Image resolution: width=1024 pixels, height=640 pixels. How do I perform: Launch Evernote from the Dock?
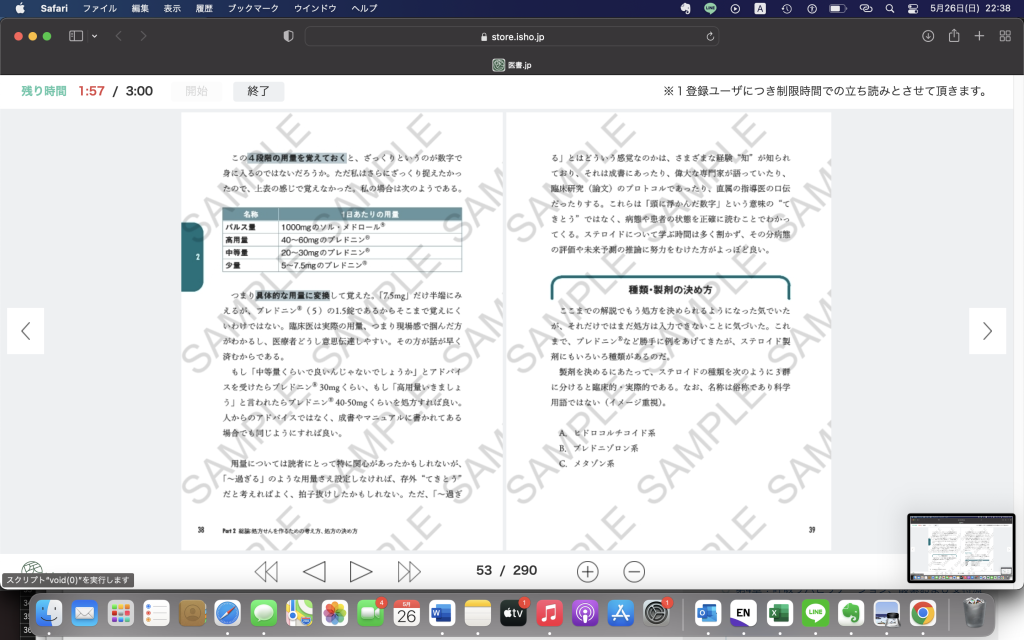click(x=852, y=612)
